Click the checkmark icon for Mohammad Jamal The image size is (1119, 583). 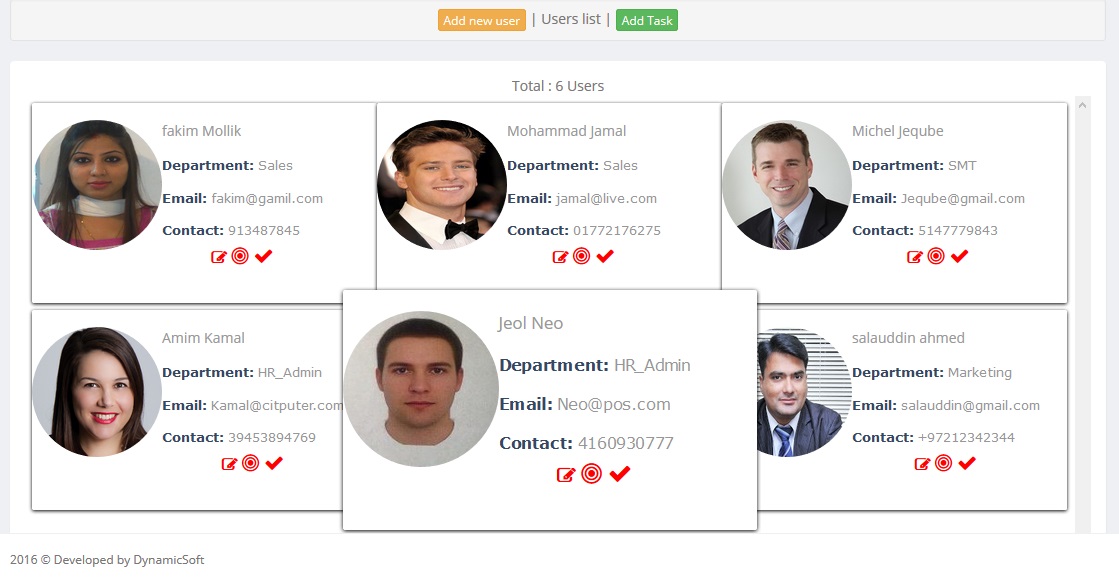605,257
